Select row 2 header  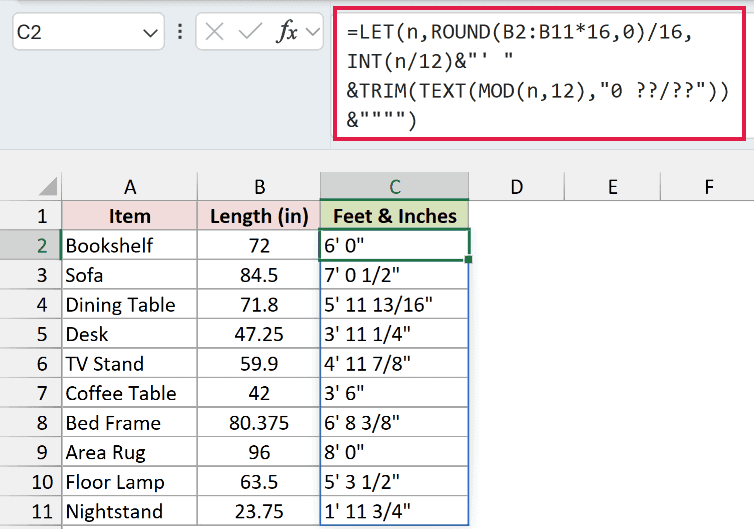point(31,245)
